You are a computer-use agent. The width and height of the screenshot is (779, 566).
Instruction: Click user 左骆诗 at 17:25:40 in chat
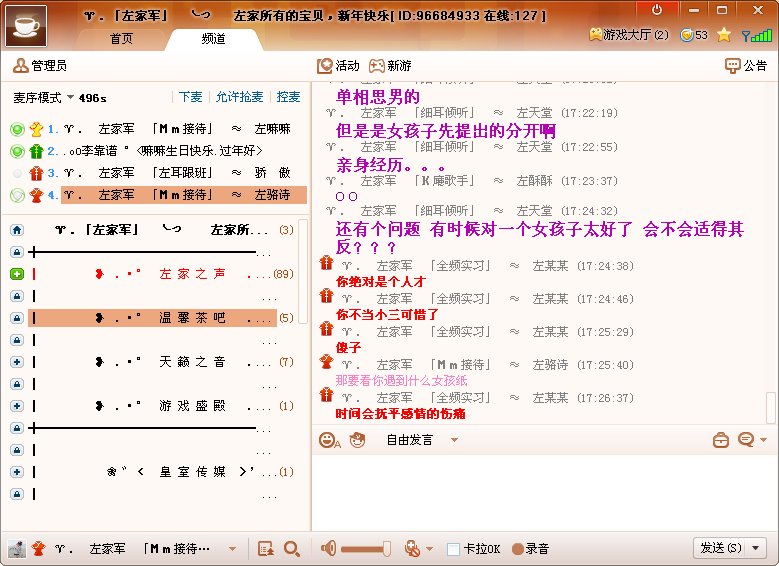(550, 365)
